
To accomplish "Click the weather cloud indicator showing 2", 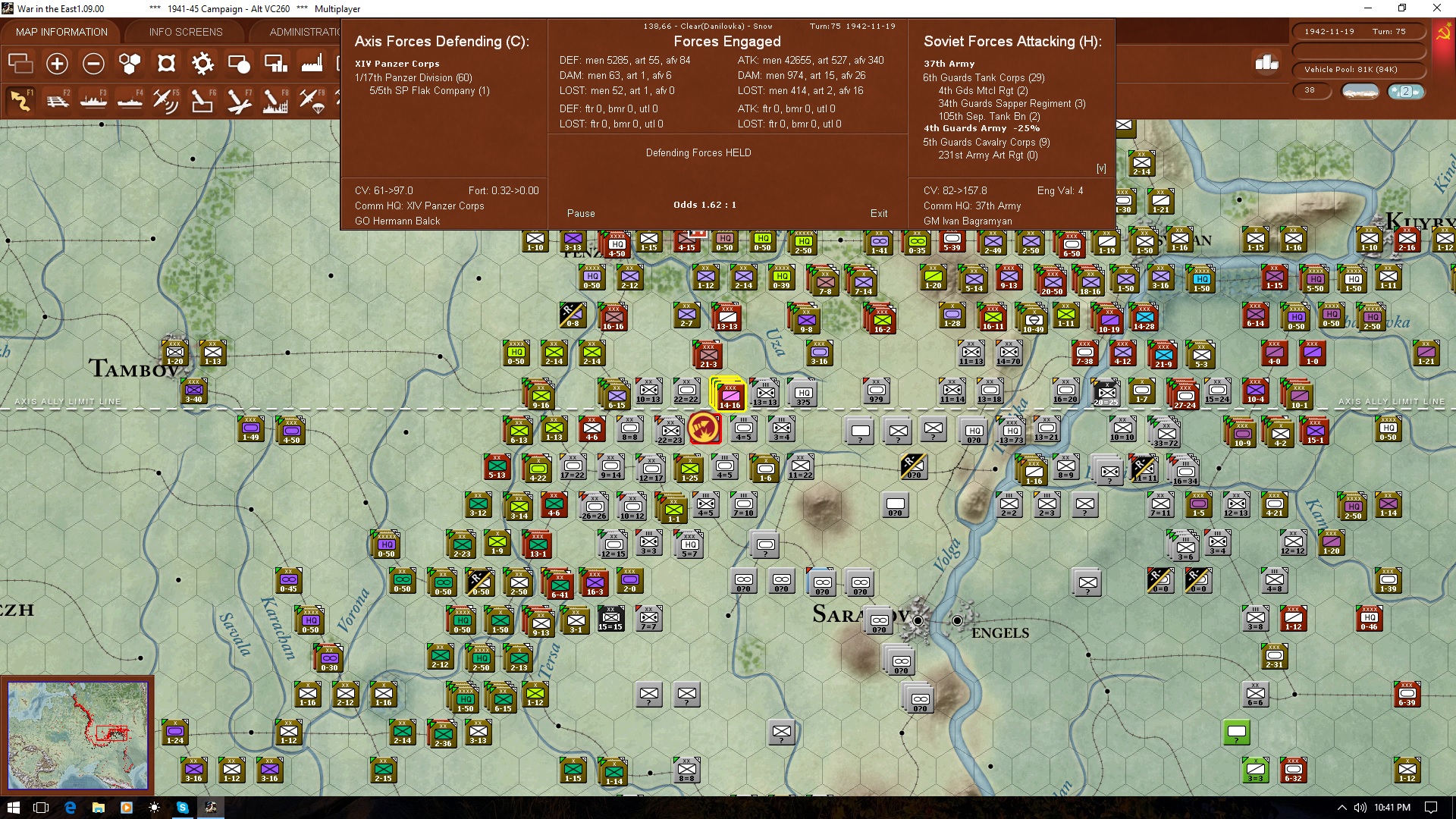I will pyautogui.click(x=1405, y=92).
